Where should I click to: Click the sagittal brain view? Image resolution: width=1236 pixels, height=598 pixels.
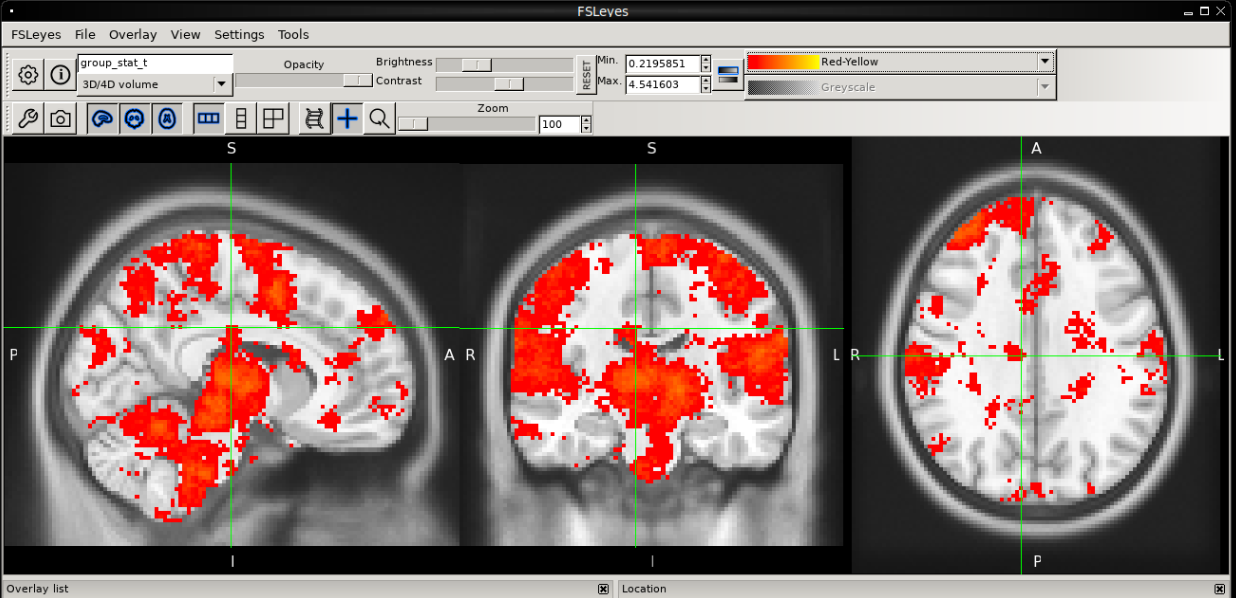[x=231, y=355]
